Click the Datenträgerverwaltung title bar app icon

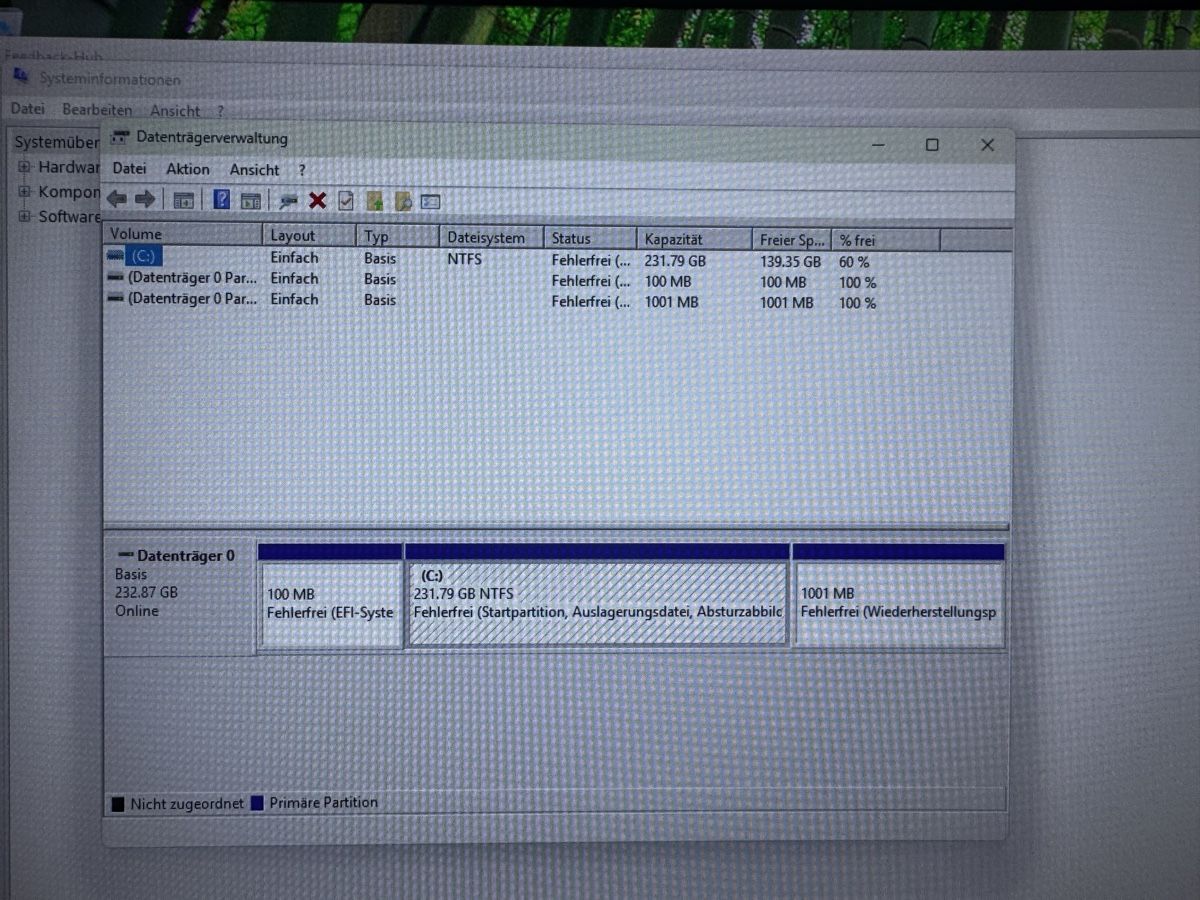(120, 138)
